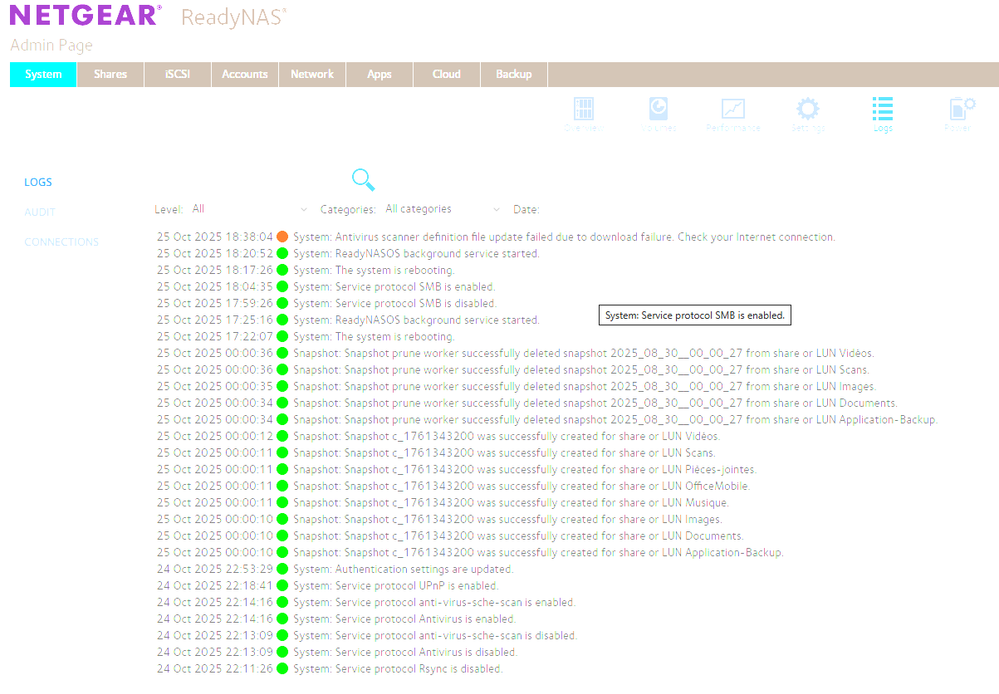Open the iSCSI tab

coord(177,74)
